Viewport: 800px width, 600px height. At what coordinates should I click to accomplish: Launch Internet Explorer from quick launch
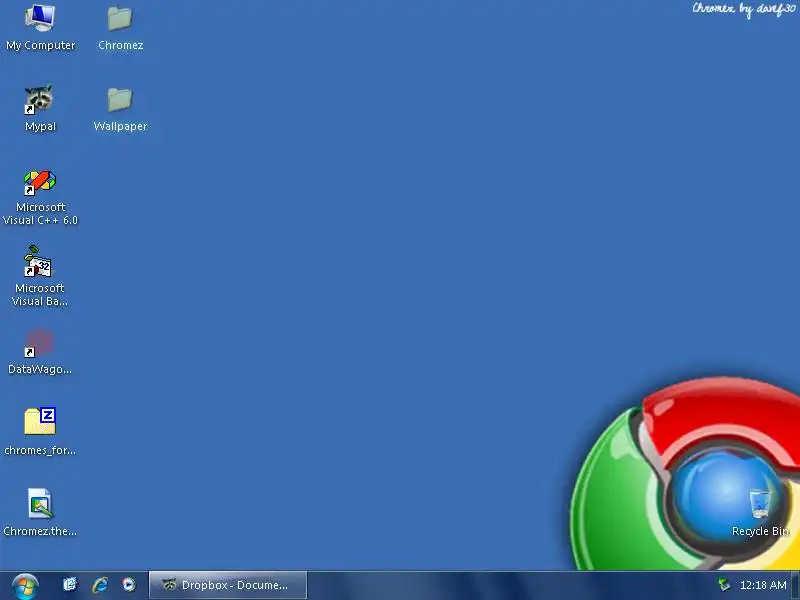point(100,585)
